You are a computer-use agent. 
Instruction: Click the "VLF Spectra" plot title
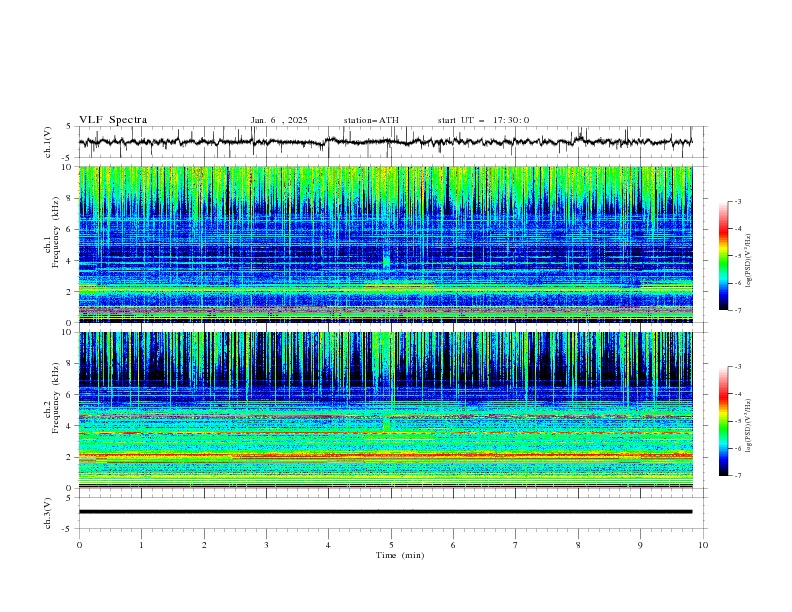pos(113,120)
